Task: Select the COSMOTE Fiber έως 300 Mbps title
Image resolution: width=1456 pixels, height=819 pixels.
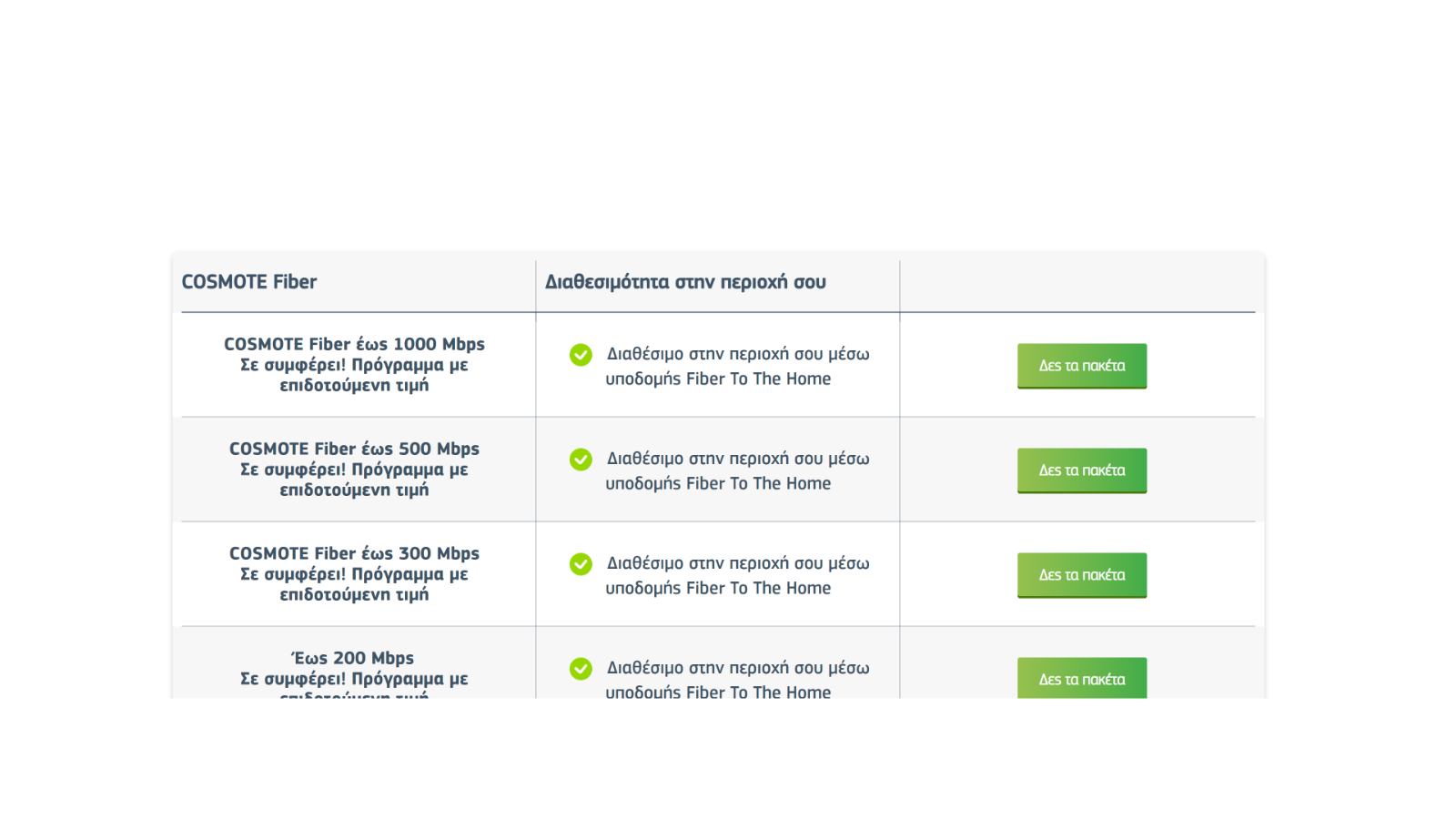Action: point(354,553)
